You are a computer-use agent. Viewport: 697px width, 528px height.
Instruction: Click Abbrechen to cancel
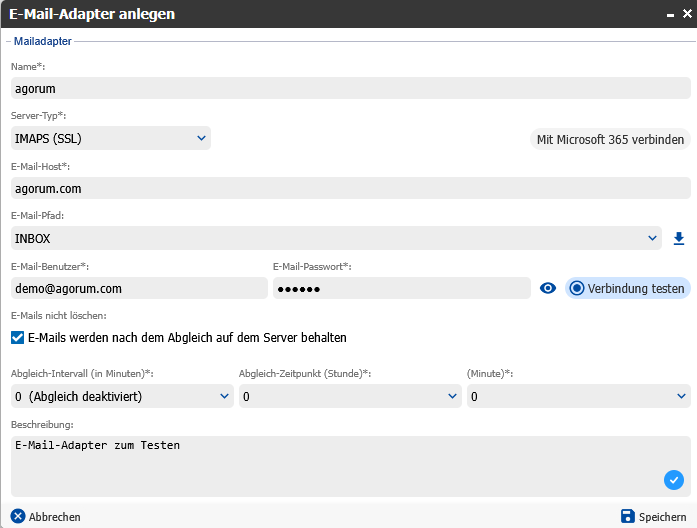coord(46,517)
